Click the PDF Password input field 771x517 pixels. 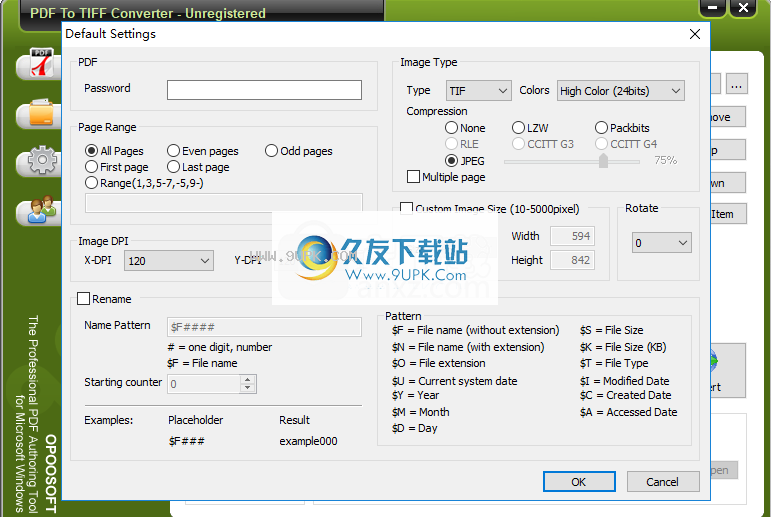(x=264, y=90)
